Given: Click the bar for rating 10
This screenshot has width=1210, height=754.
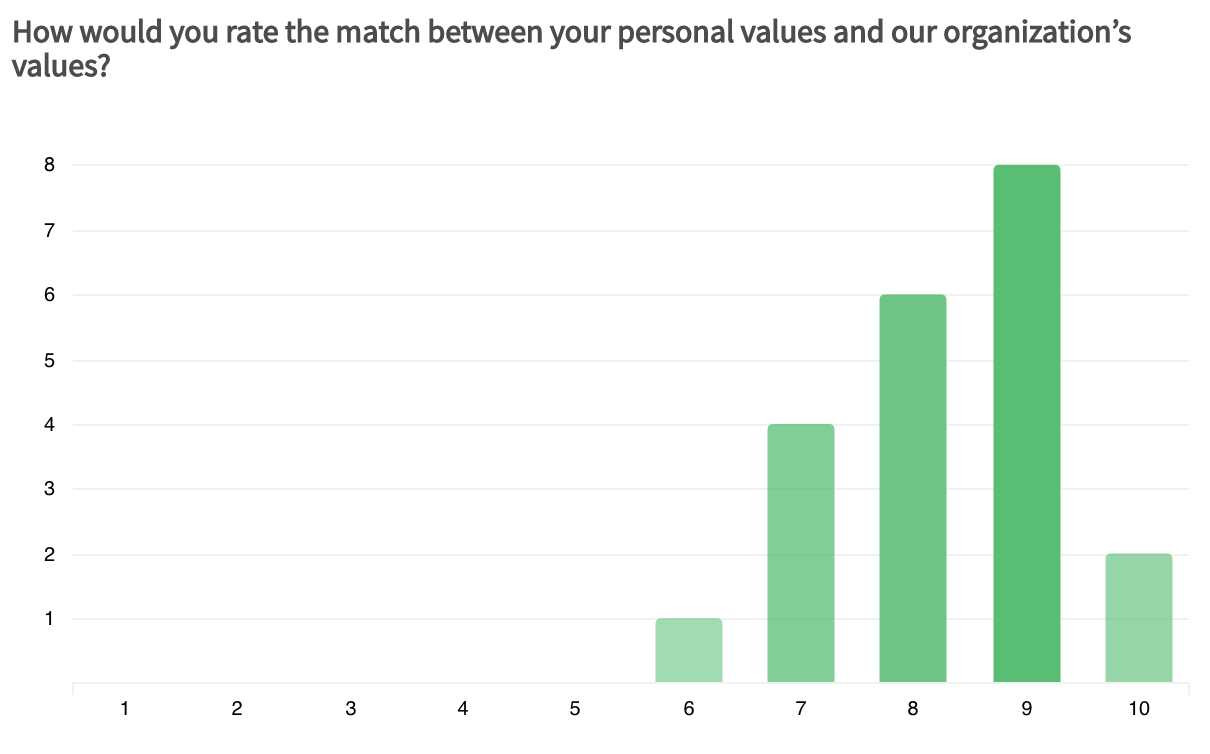Looking at the screenshot, I should point(1138,619).
